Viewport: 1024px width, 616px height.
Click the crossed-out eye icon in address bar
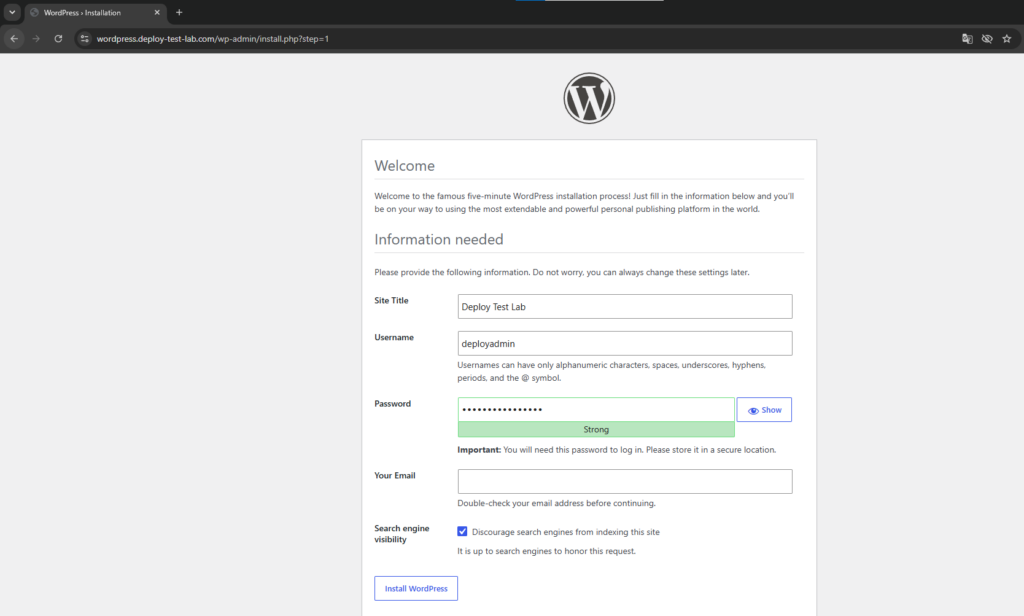(x=987, y=39)
